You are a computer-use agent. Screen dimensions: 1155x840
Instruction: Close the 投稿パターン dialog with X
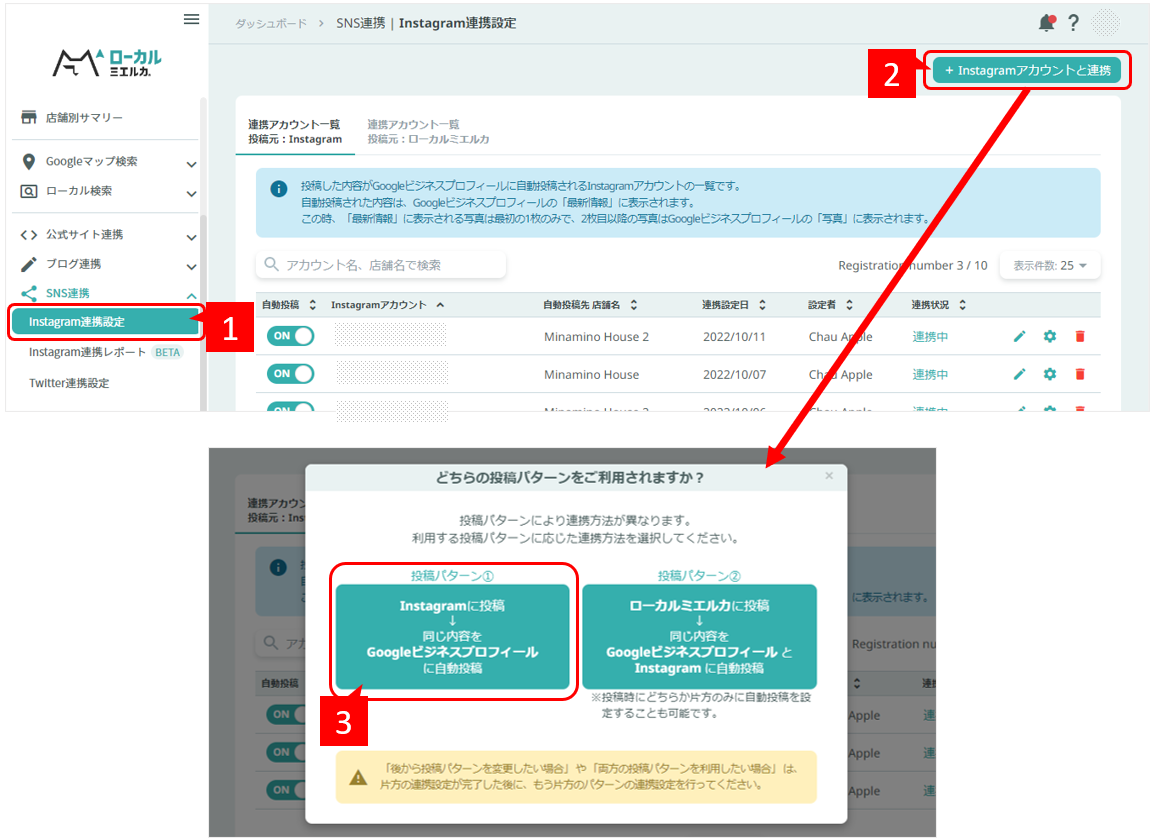[829, 476]
